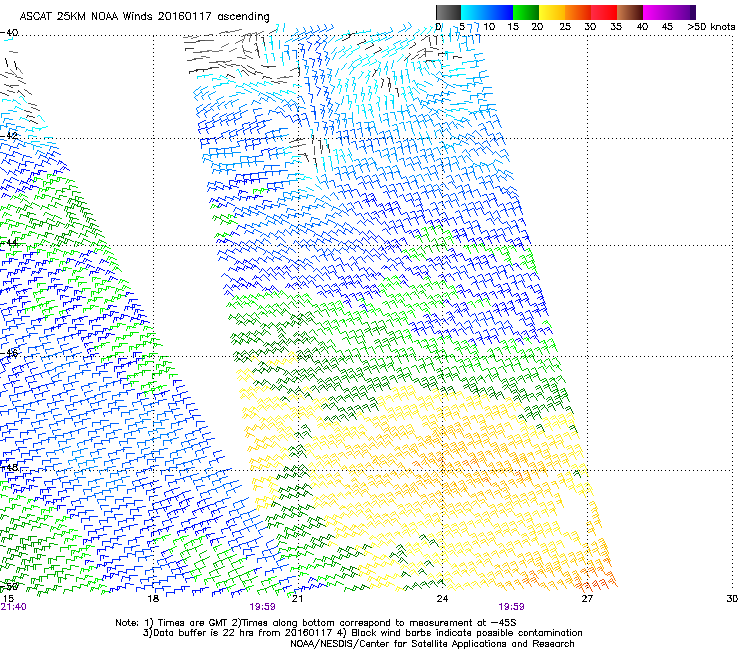Click the latitude label "-46"

coord(9,353)
